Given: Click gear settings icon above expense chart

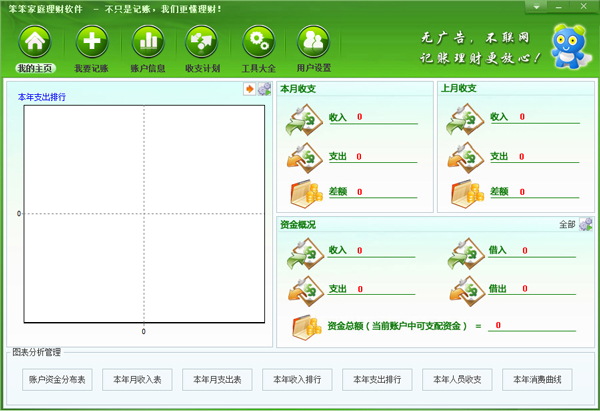Looking at the screenshot, I should pos(264,89).
